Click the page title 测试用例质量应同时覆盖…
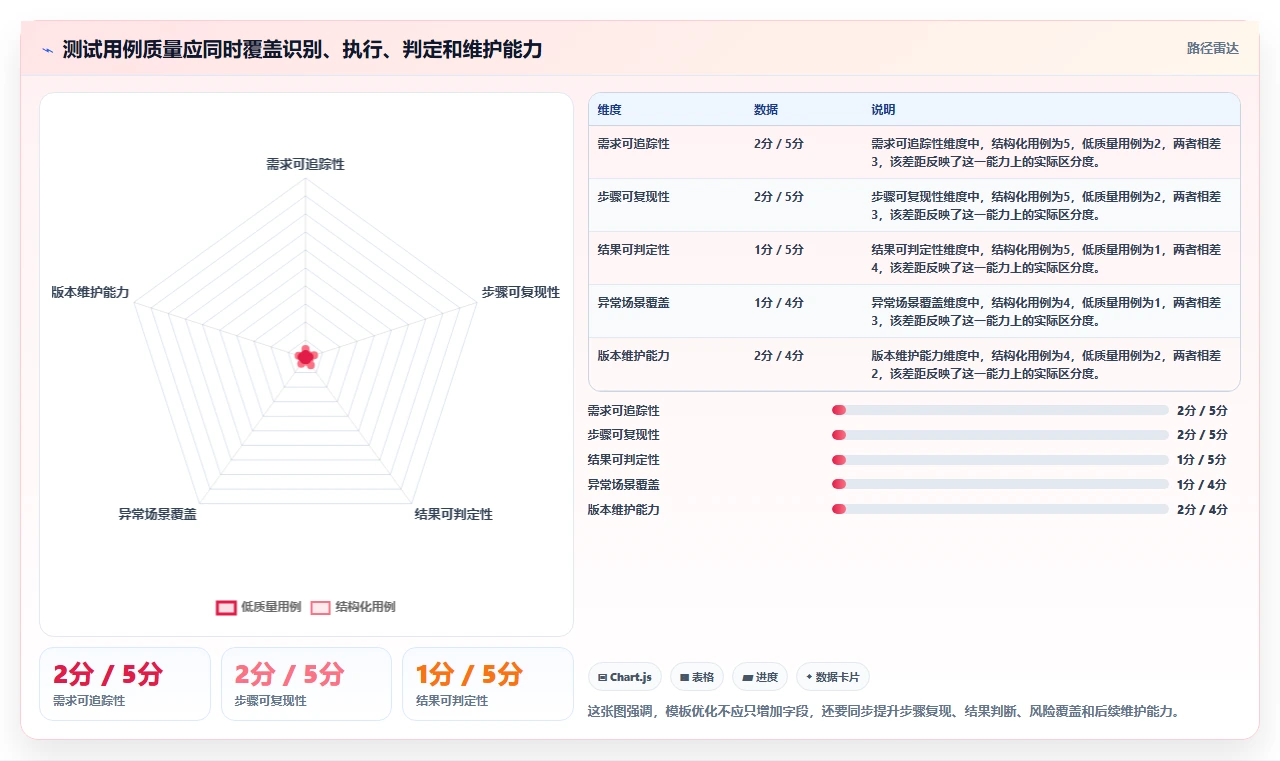 [x=302, y=49]
